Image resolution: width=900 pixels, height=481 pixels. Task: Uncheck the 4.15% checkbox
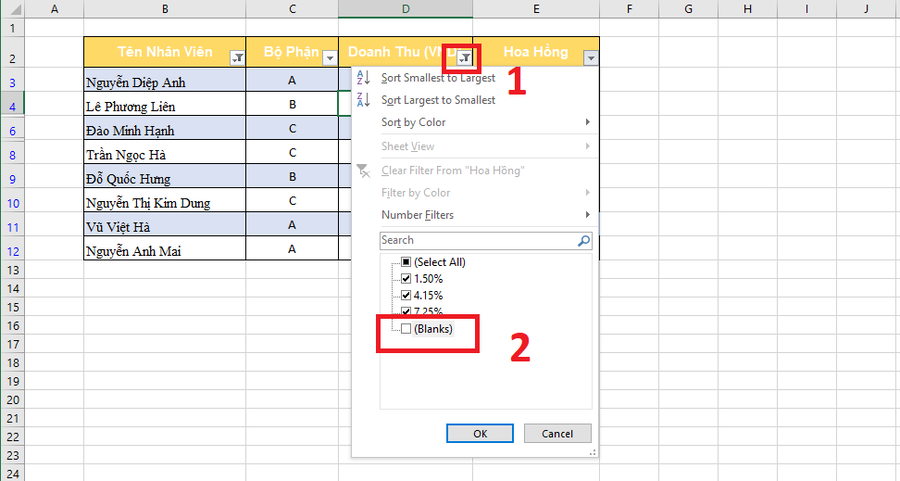(406, 296)
